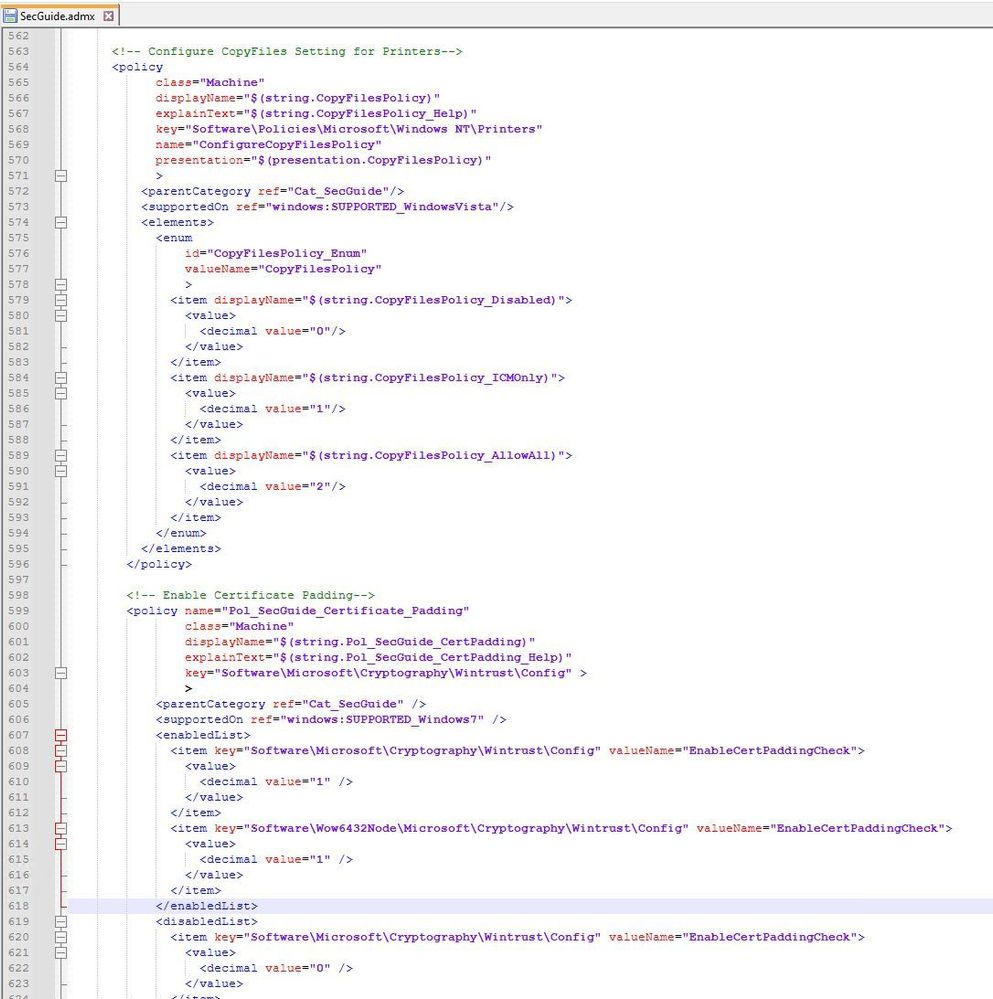993x999 pixels.
Task: Collapse the value fold at line 614
Action: (61, 844)
